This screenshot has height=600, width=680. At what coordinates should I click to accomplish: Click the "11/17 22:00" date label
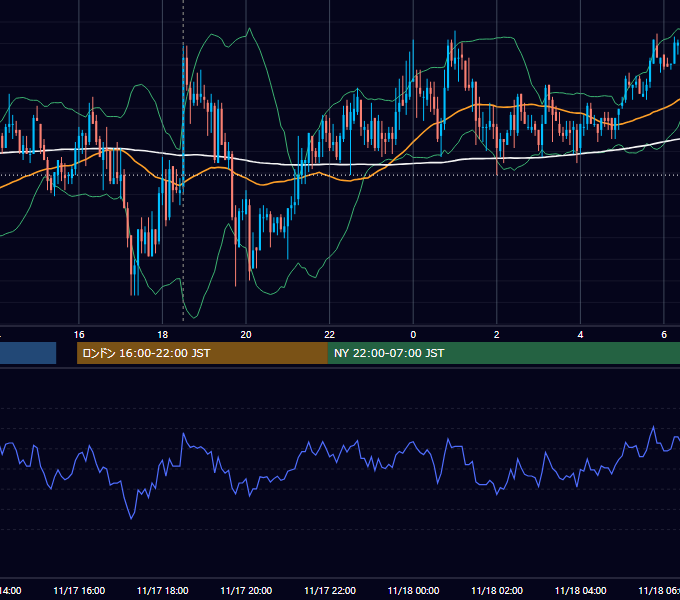330,590
